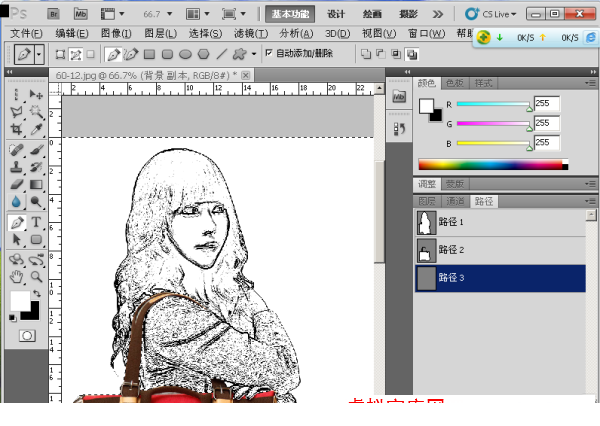The image size is (600, 426).
Task: Swap foreground and background colors
Action: coord(37,294)
